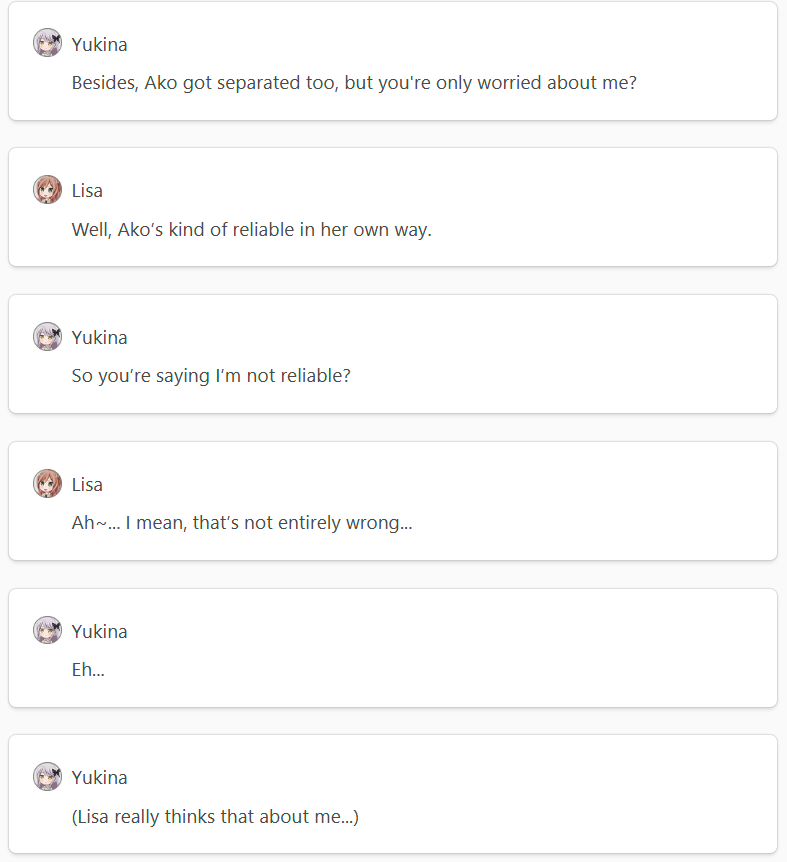Click the Yukina name label above "Besides, Ako got separated"
Image resolution: width=787 pixels, height=862 pixels.
tap(99, 45)
